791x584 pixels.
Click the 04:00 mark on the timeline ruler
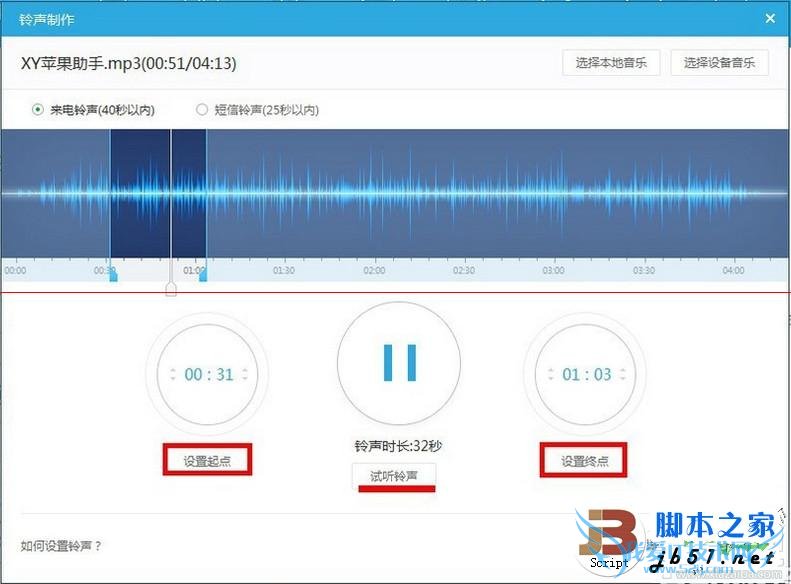733,271
